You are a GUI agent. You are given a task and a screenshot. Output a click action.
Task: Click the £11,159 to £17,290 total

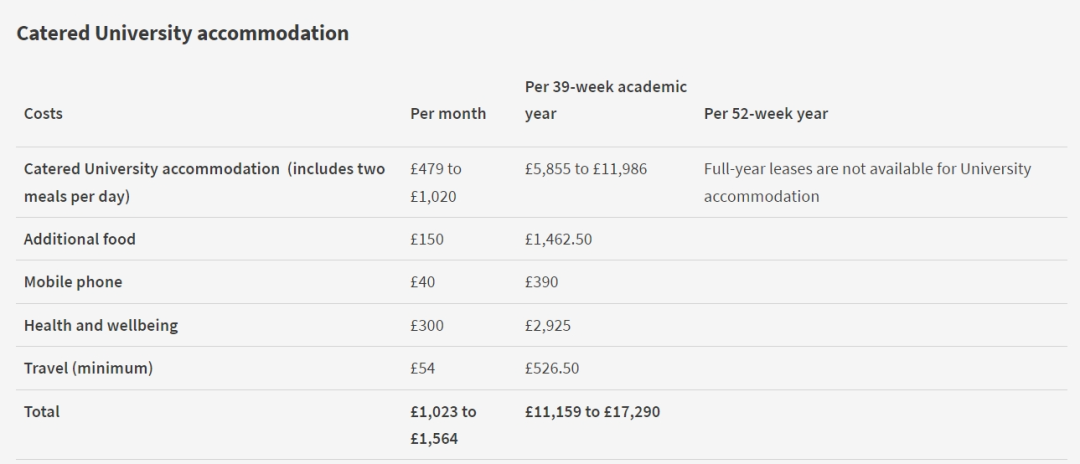[592, 411]
